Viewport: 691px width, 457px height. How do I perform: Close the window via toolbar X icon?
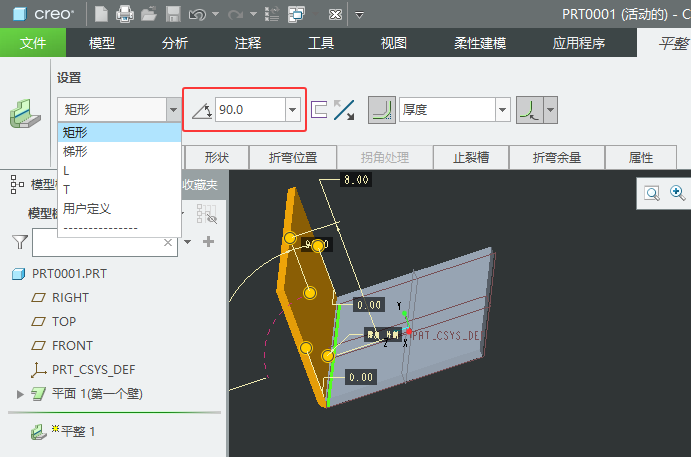click(335, 15)
